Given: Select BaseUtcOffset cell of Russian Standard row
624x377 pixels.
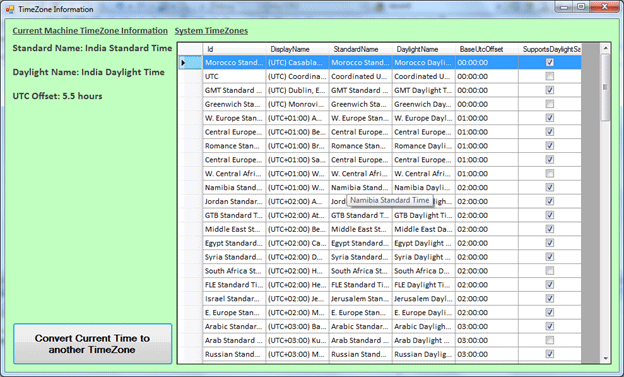Looking at the screenshot, I should (x=487, y=354).
